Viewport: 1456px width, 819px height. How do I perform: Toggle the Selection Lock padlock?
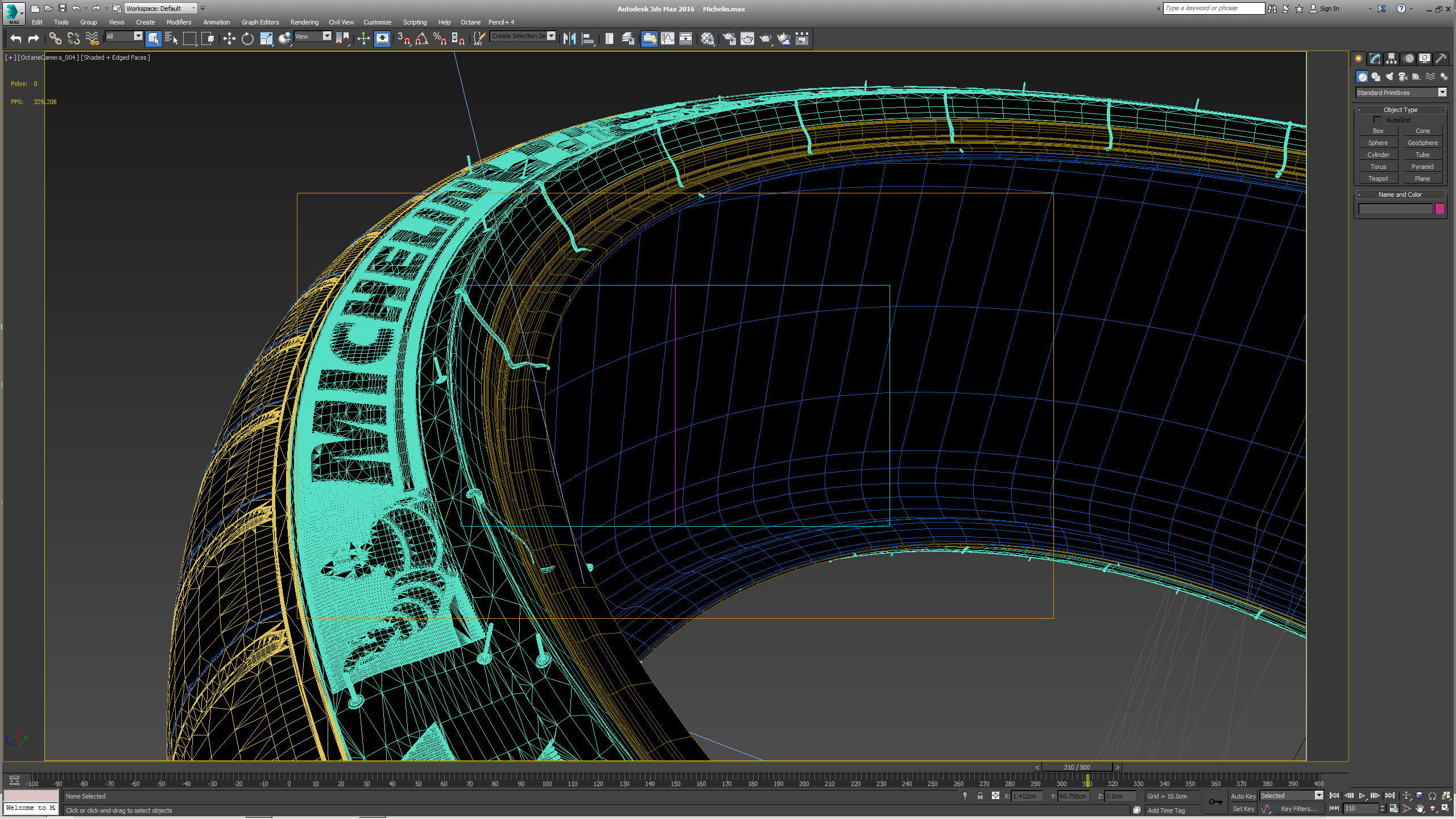pyautogui.click(x=980, y=796)
